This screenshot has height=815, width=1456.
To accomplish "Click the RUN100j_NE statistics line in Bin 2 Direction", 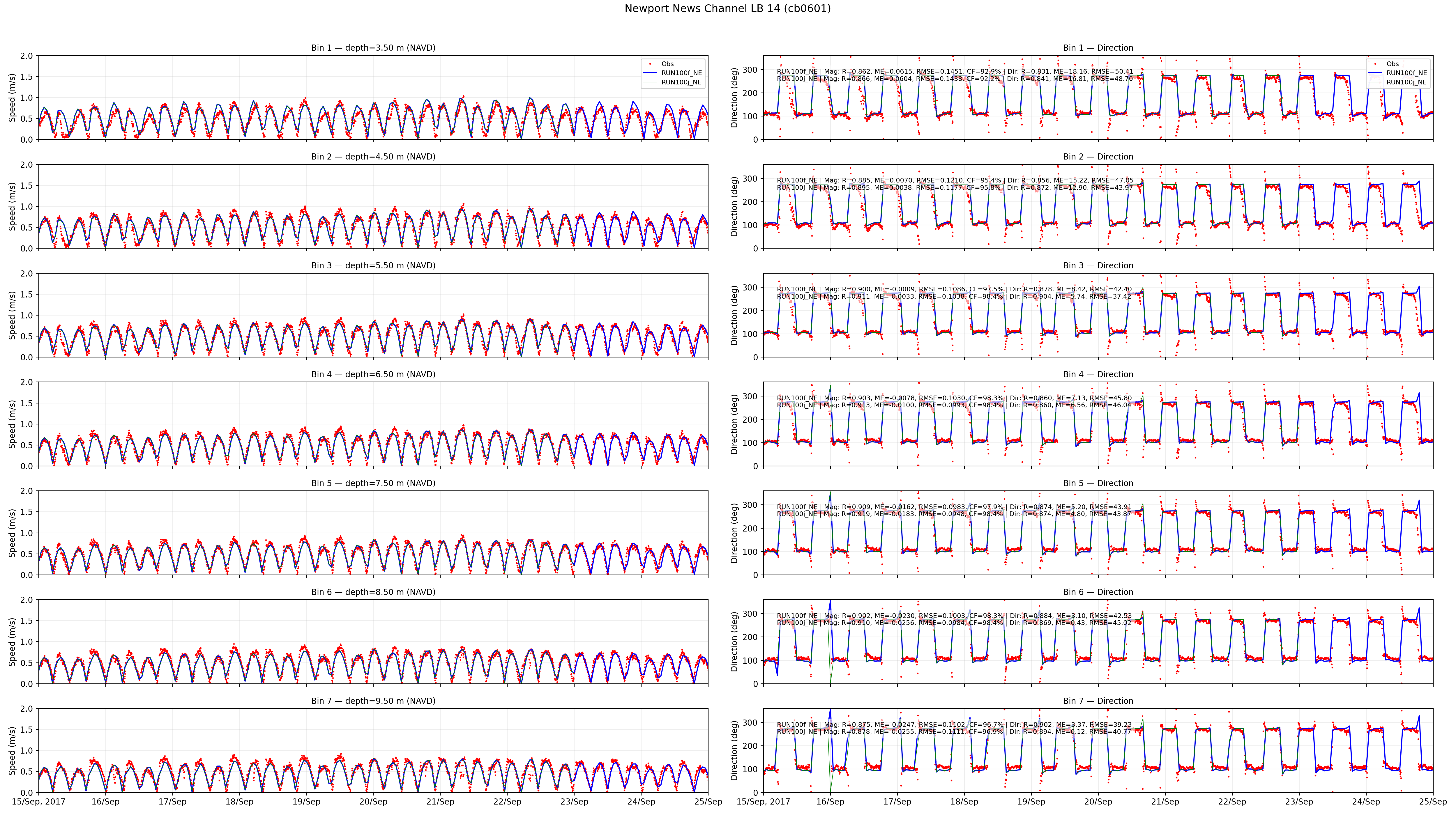I will [x=955, y=187].
